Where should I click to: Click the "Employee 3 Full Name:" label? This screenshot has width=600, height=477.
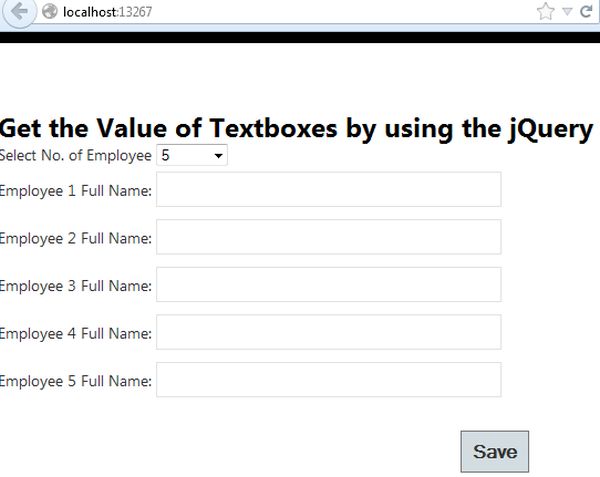point(76,287)
